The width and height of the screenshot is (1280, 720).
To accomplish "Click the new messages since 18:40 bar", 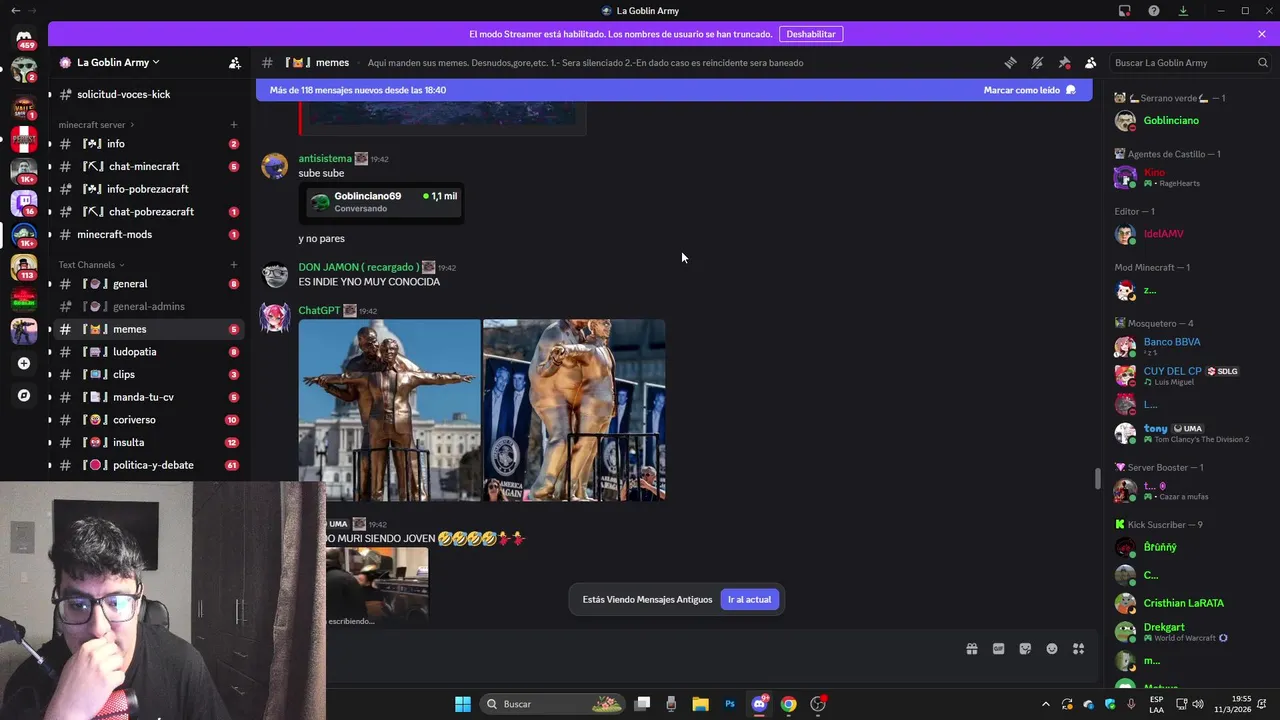I will (x=674, y=90).
